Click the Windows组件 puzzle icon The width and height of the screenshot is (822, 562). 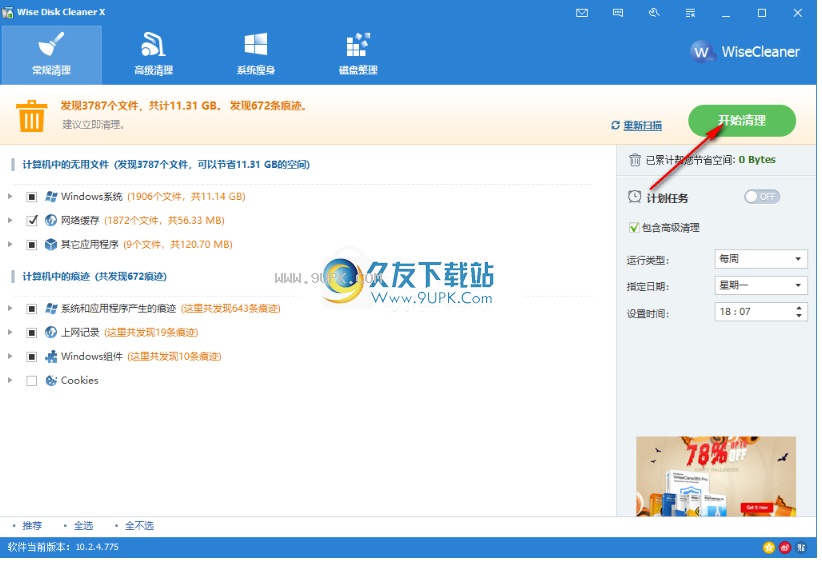pyautogui.click(x=51, y=356)
